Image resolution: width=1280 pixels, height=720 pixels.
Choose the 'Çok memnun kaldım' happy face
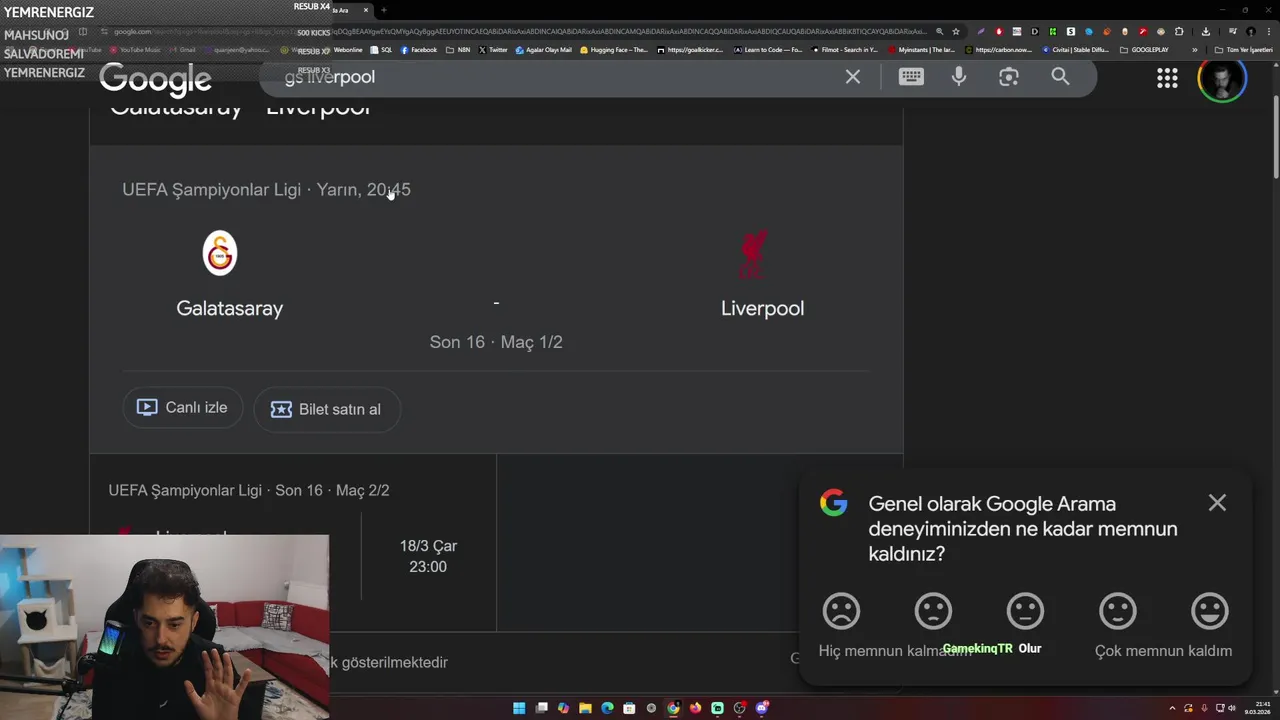[x=1210, y=611]
